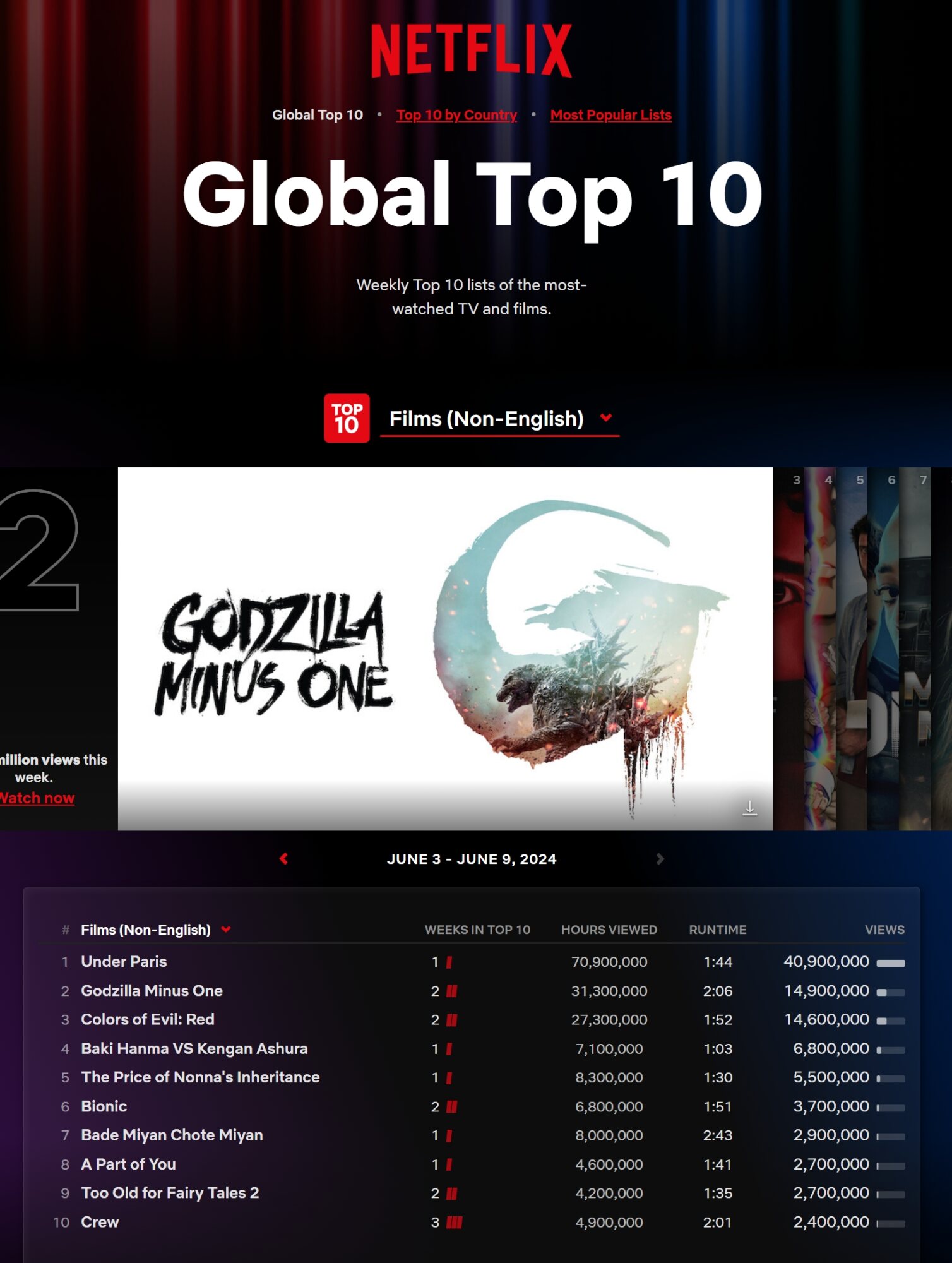The width and height of the screenshot is (952, 1263).
Task: Click the Watch now link
Action: point(37,798)
